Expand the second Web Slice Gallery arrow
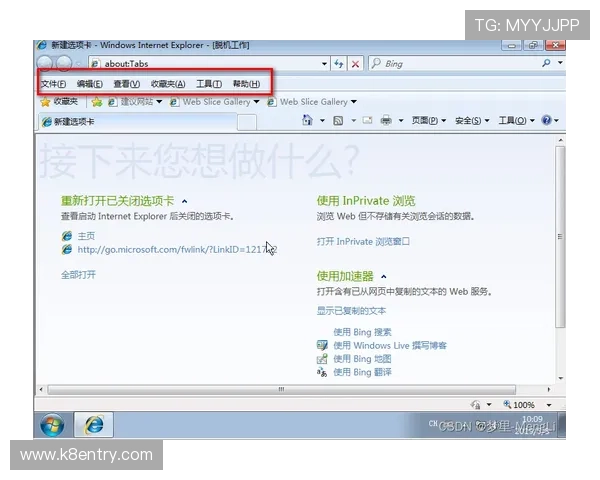The height and width of the screenshot is (480, 600). click(x=354, y=102)
